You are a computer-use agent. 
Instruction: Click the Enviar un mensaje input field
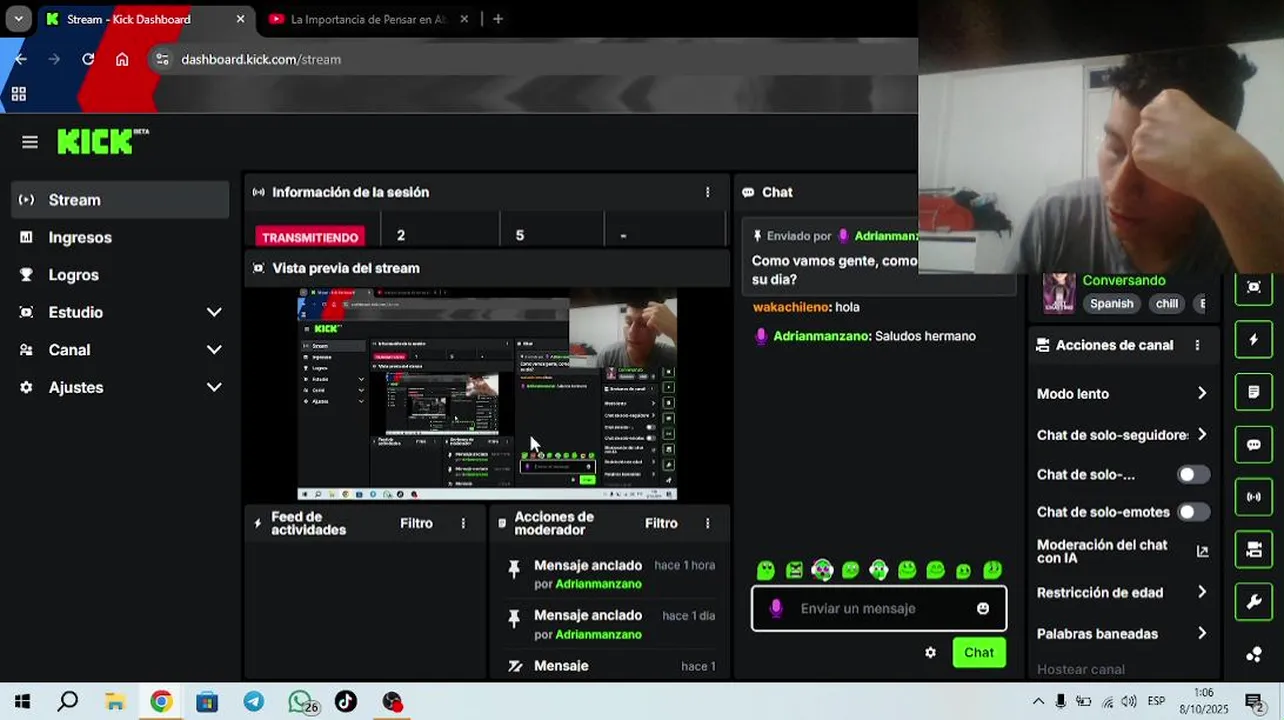point(879,608)
